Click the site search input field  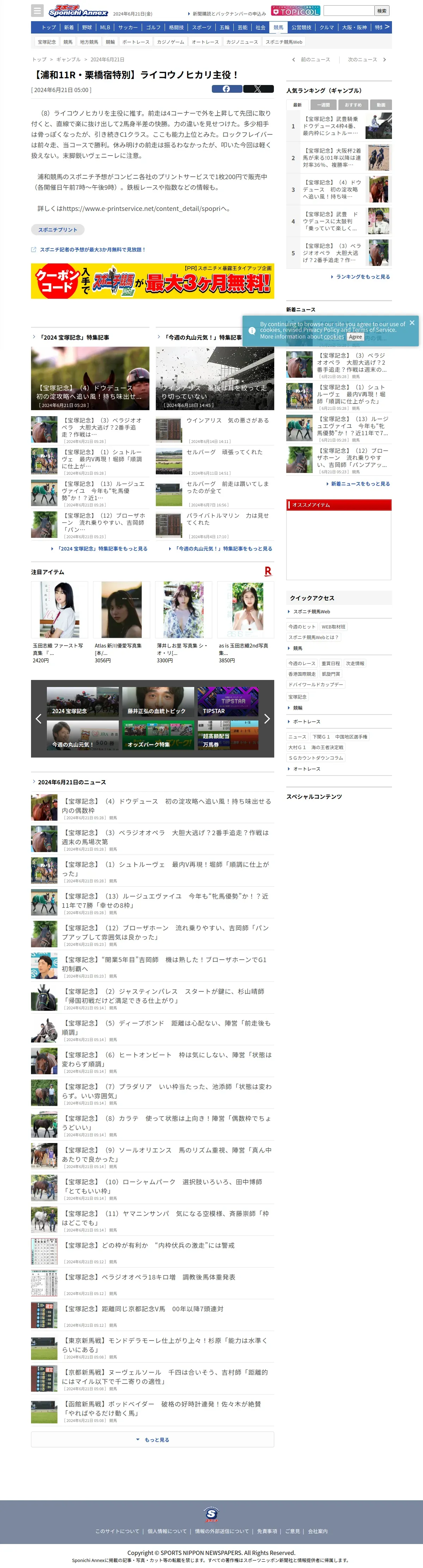pos(349,10)
